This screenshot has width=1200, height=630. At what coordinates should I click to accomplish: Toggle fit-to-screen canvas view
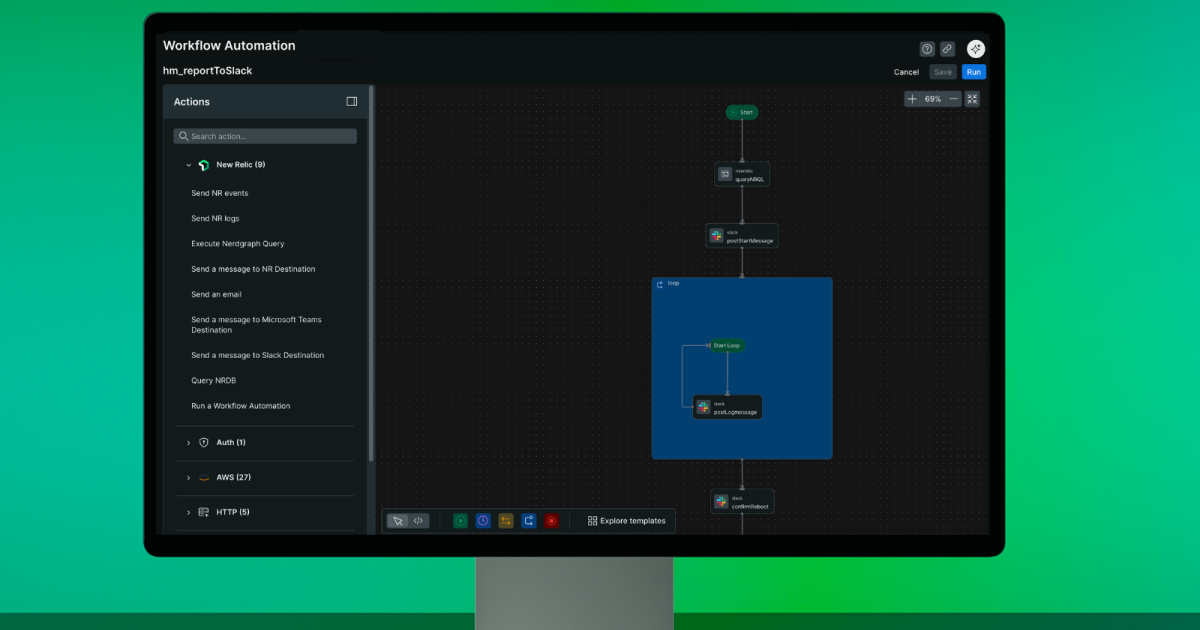click(971, 98)
